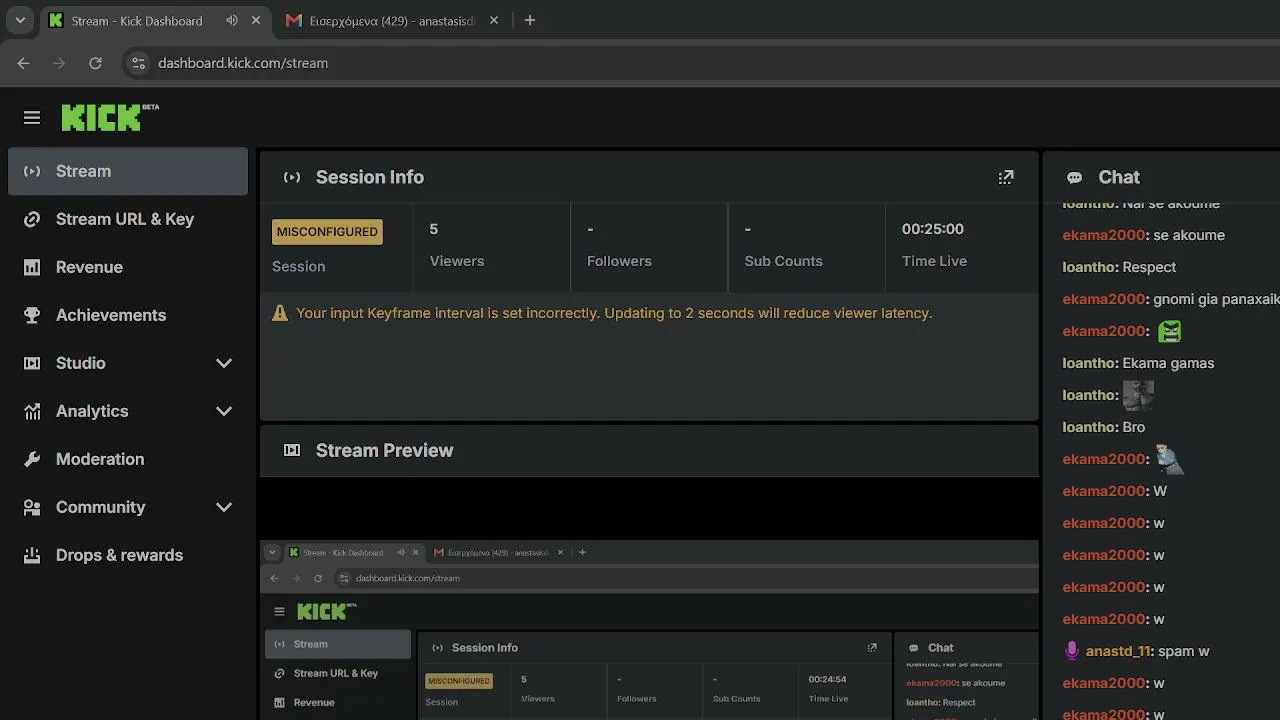
Task: Click username in "Respect" chat message
Action: pyautogui.click(x=1090, y=267)
